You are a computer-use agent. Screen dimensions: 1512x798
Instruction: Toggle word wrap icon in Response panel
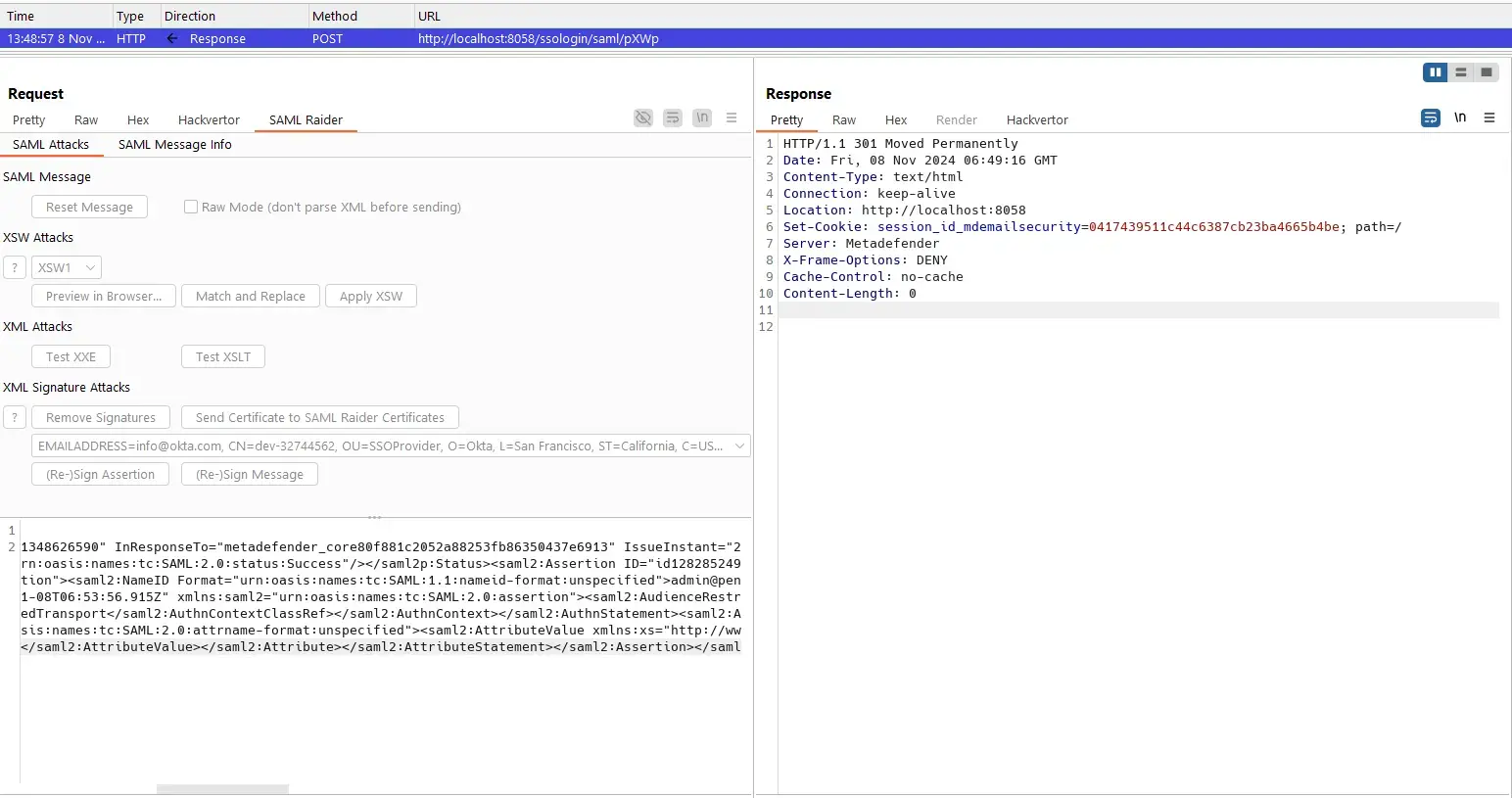click(1431, 117)
